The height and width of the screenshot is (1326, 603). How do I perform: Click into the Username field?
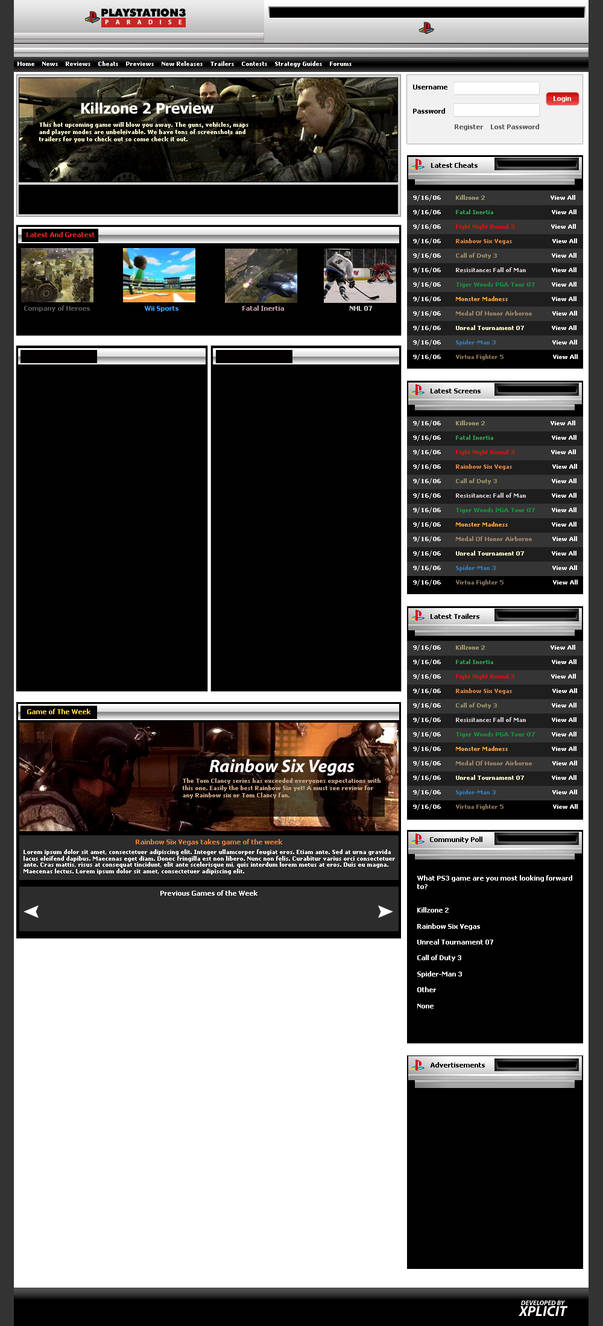pos(496,88)
